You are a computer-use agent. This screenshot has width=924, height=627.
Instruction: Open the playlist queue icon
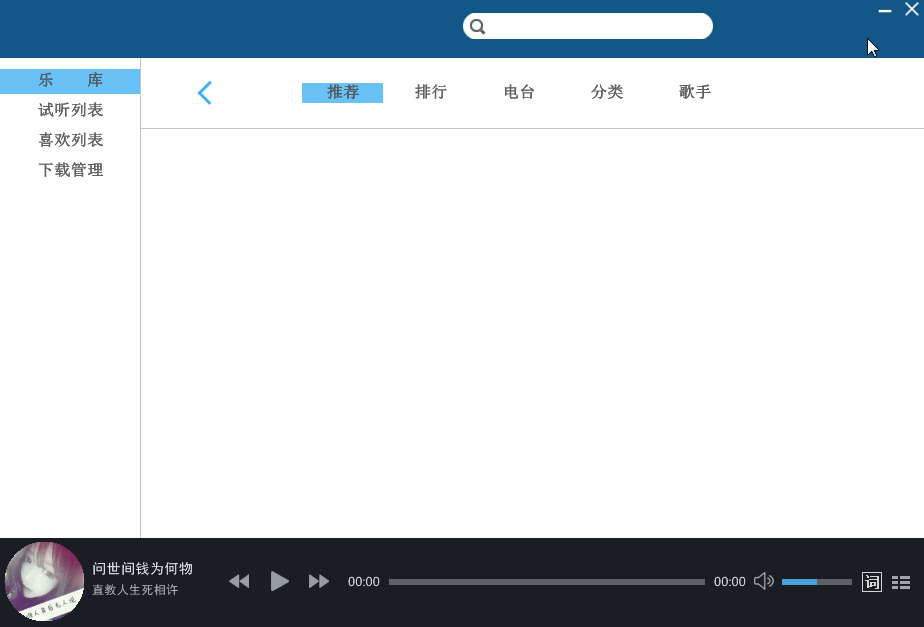[901, 582]
